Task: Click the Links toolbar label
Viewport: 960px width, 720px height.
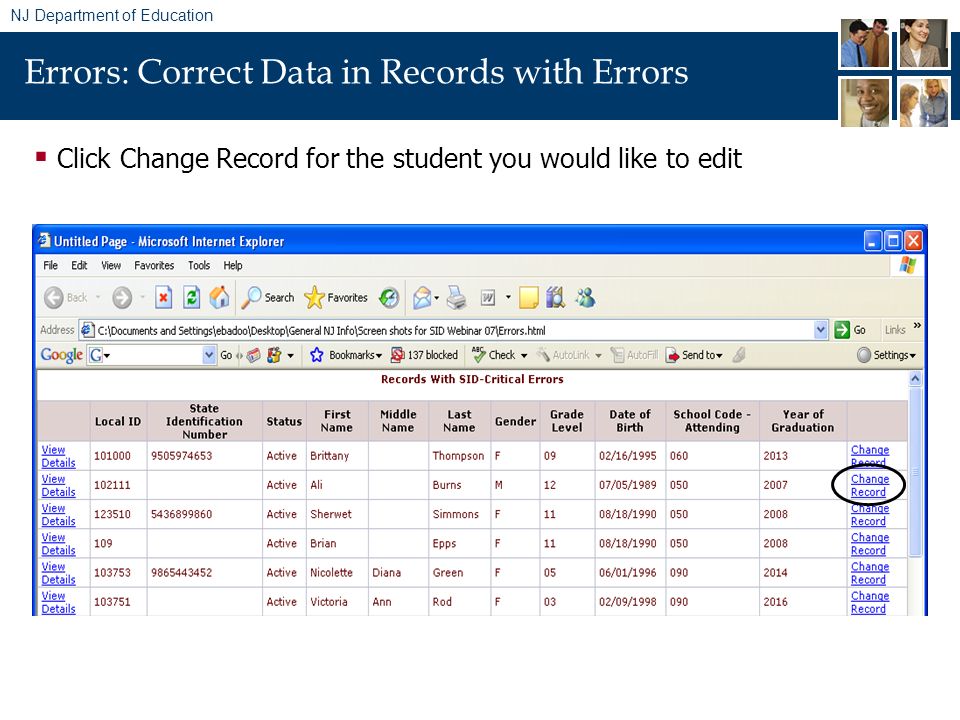Action: [894, 330]
